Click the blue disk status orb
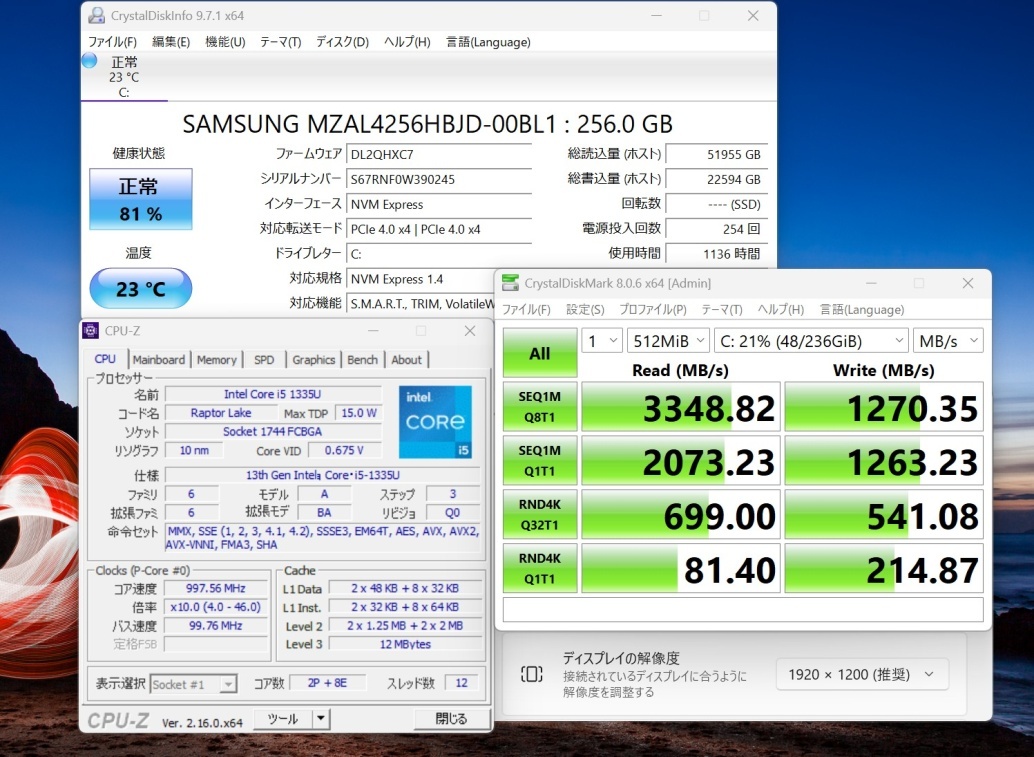Image resolution: width=1034 pixels, height=757 pixels. (89, 61)
